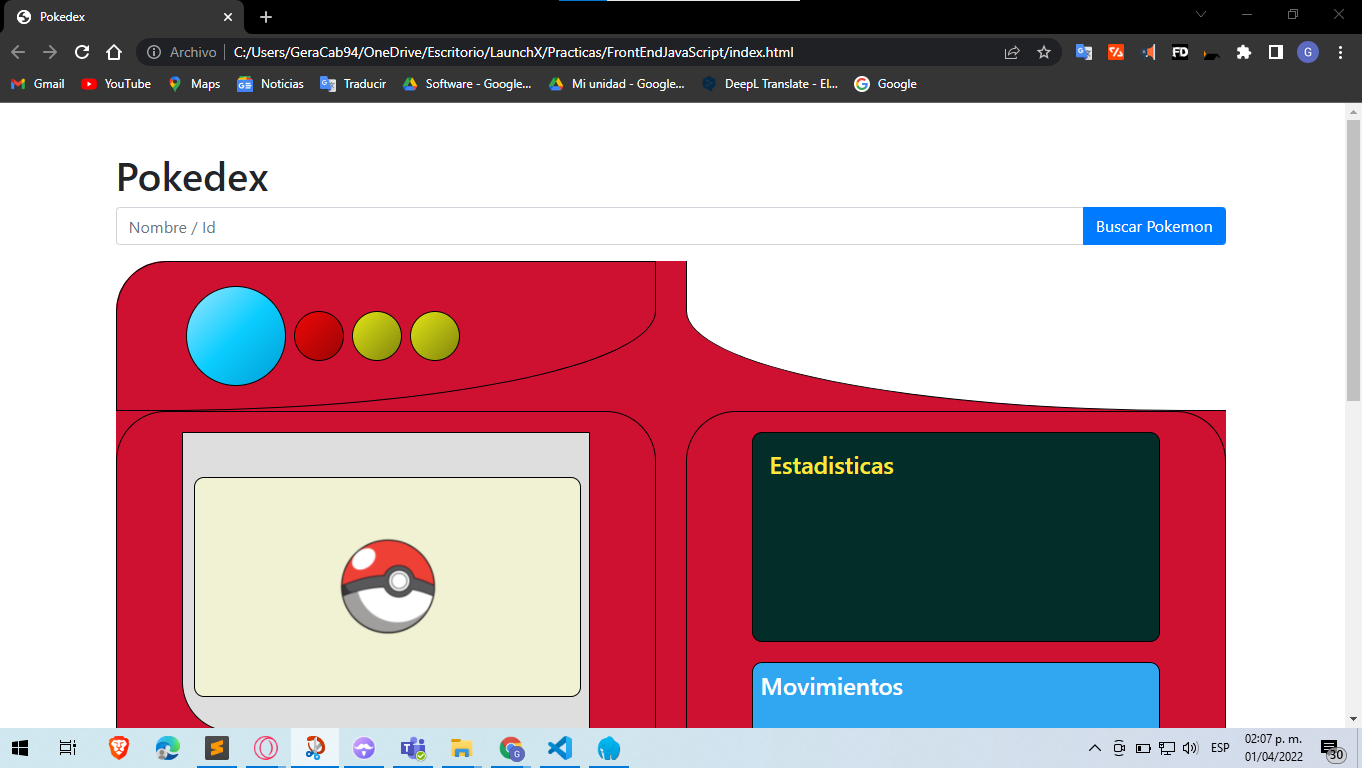1362x768 pixels.
Task: Click the share page icon in address bar
Action: (1012, 52)
